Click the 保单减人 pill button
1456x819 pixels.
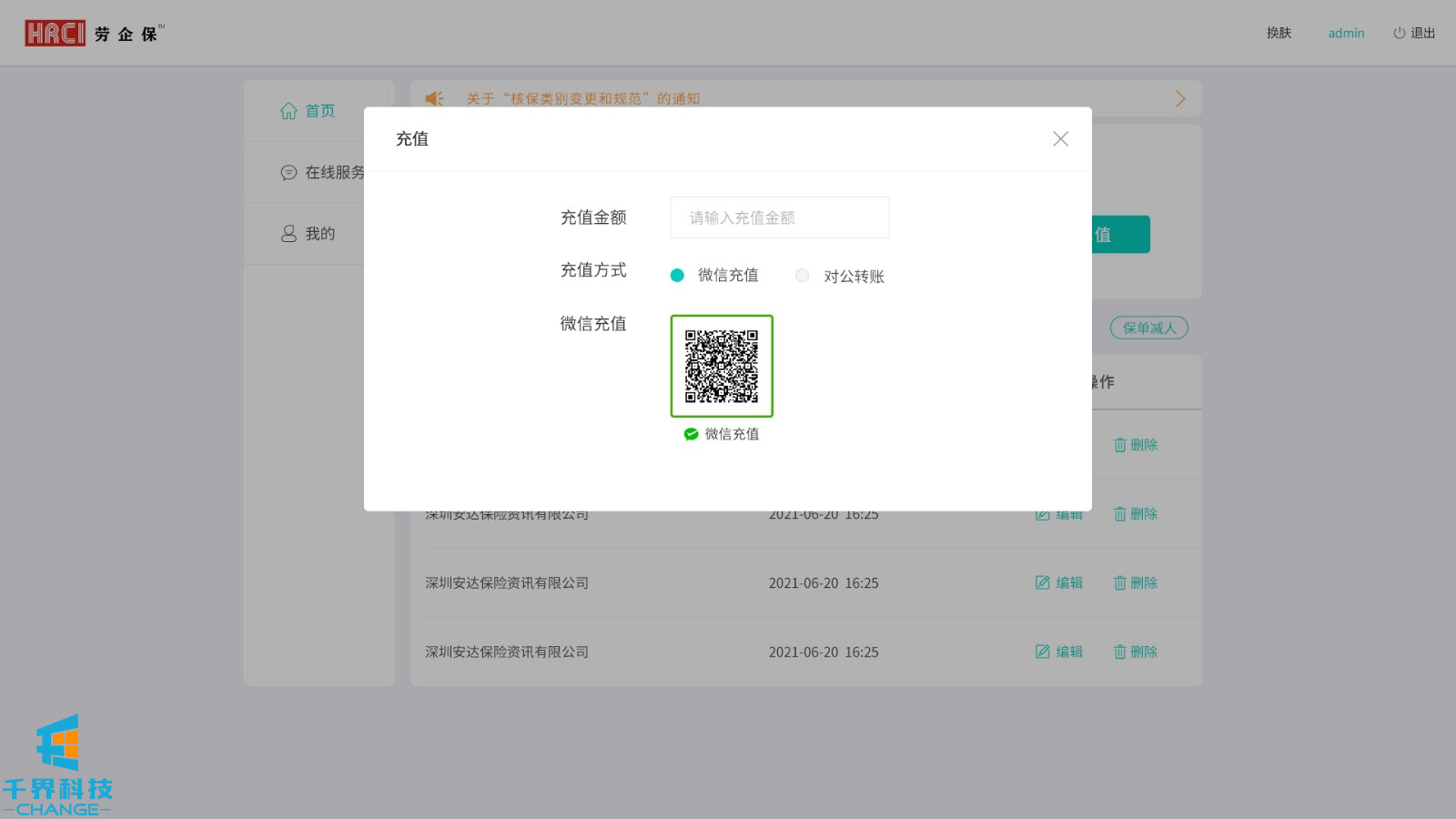[x=1148, y=328]
